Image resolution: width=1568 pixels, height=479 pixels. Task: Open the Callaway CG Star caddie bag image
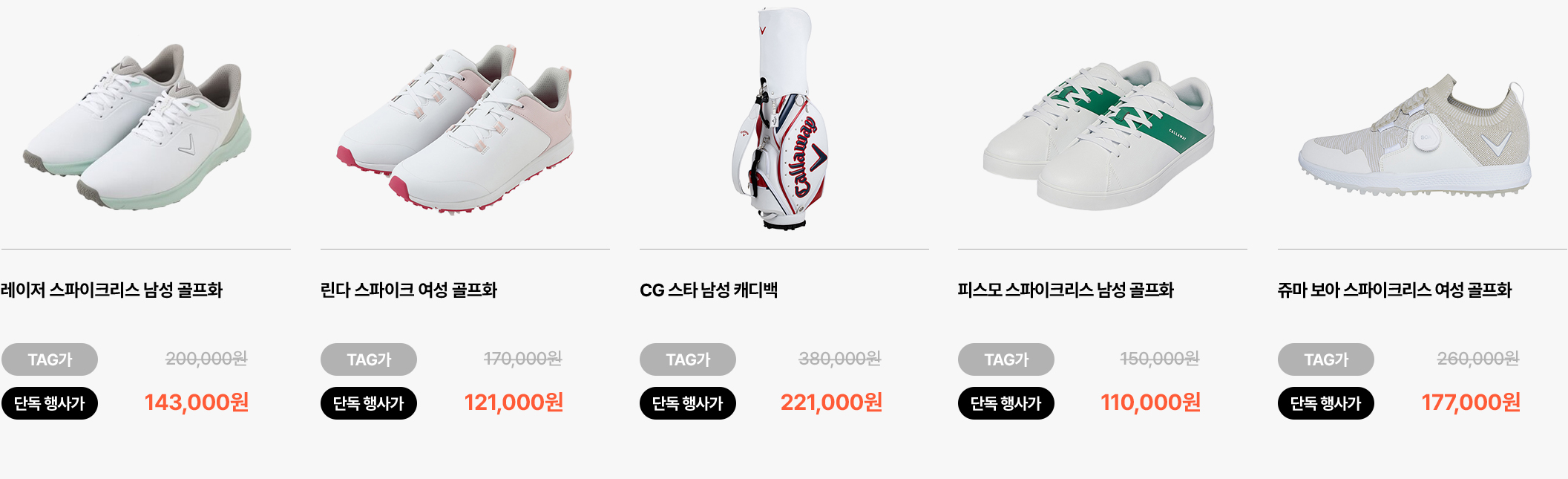tap(780, 118)
